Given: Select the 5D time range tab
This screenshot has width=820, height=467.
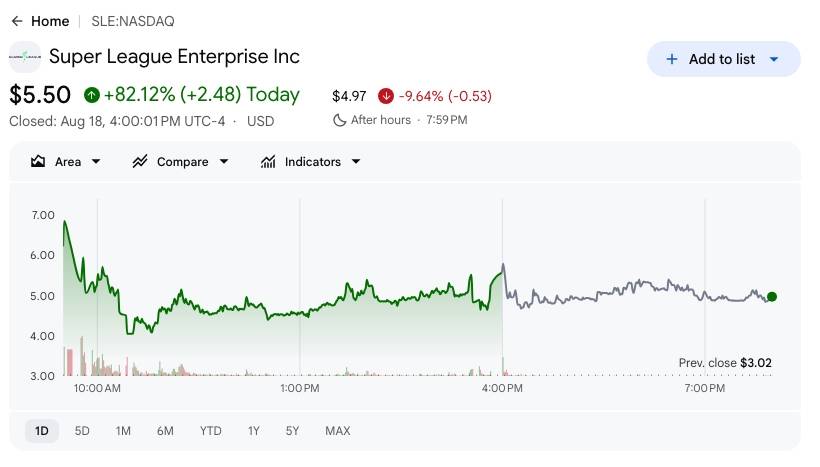Looking at the screenshot, I should (x=82, y=431).
